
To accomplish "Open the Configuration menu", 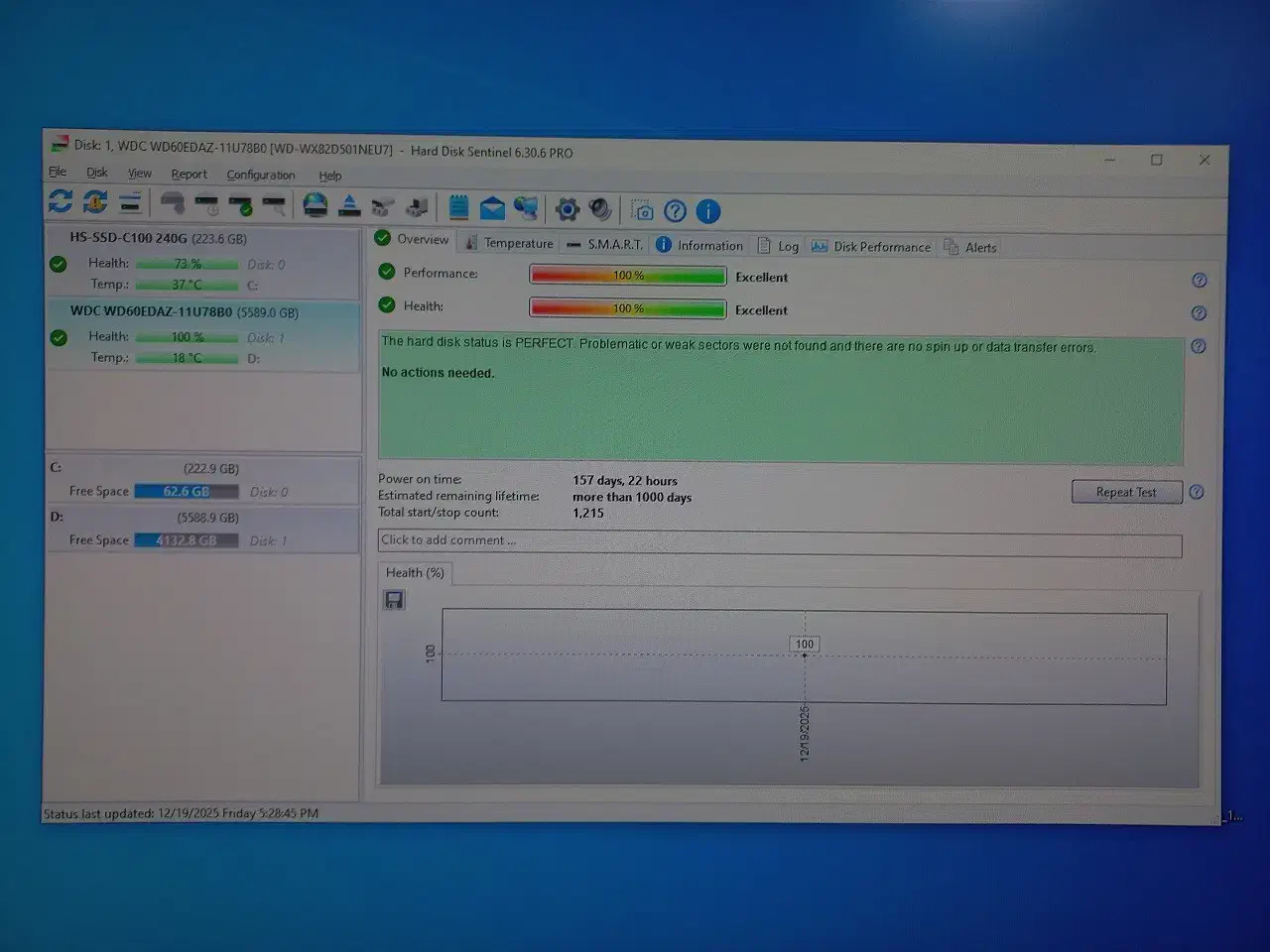I will (260, 176).
